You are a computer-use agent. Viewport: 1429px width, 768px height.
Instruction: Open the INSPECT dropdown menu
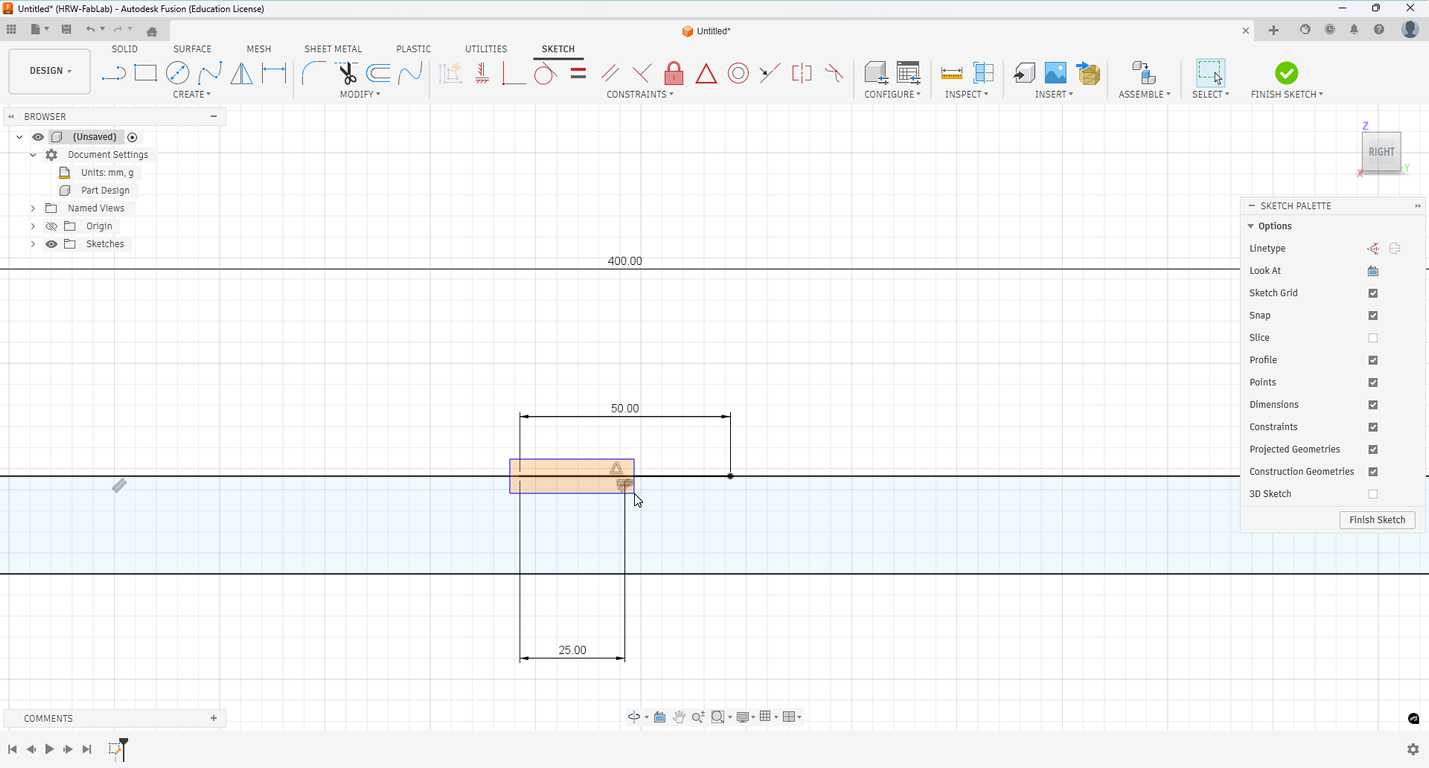[x=966, y=94]
